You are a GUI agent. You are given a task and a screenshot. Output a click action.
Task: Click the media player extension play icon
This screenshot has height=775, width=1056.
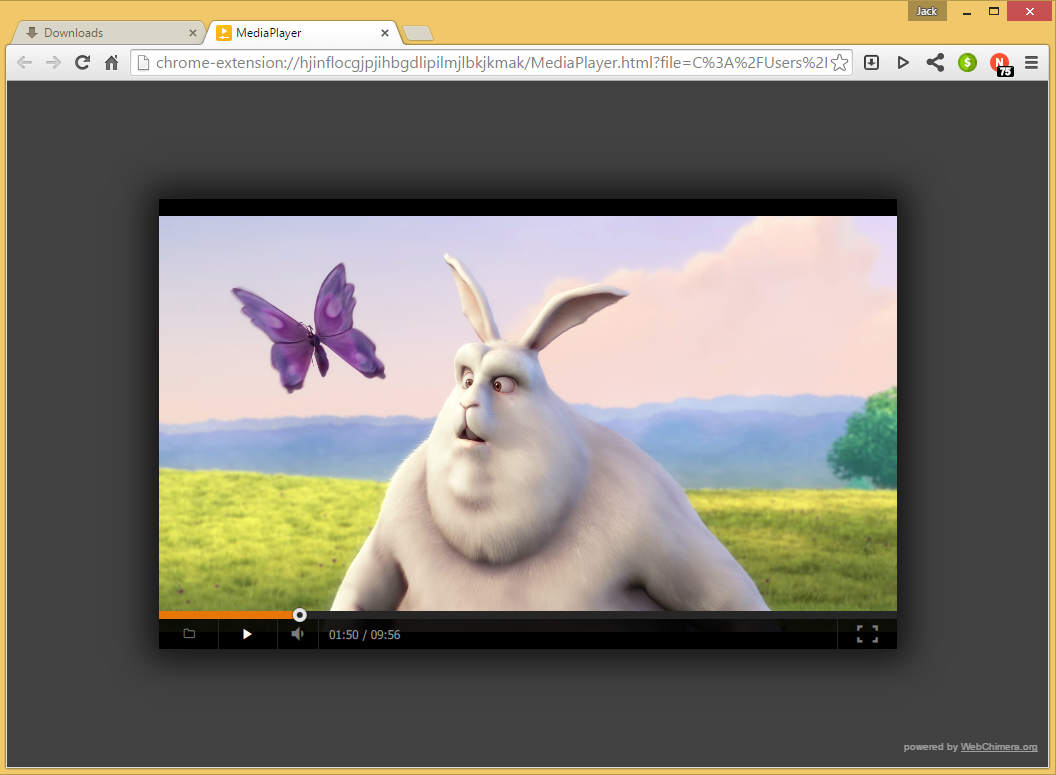[x=903, y=63]
